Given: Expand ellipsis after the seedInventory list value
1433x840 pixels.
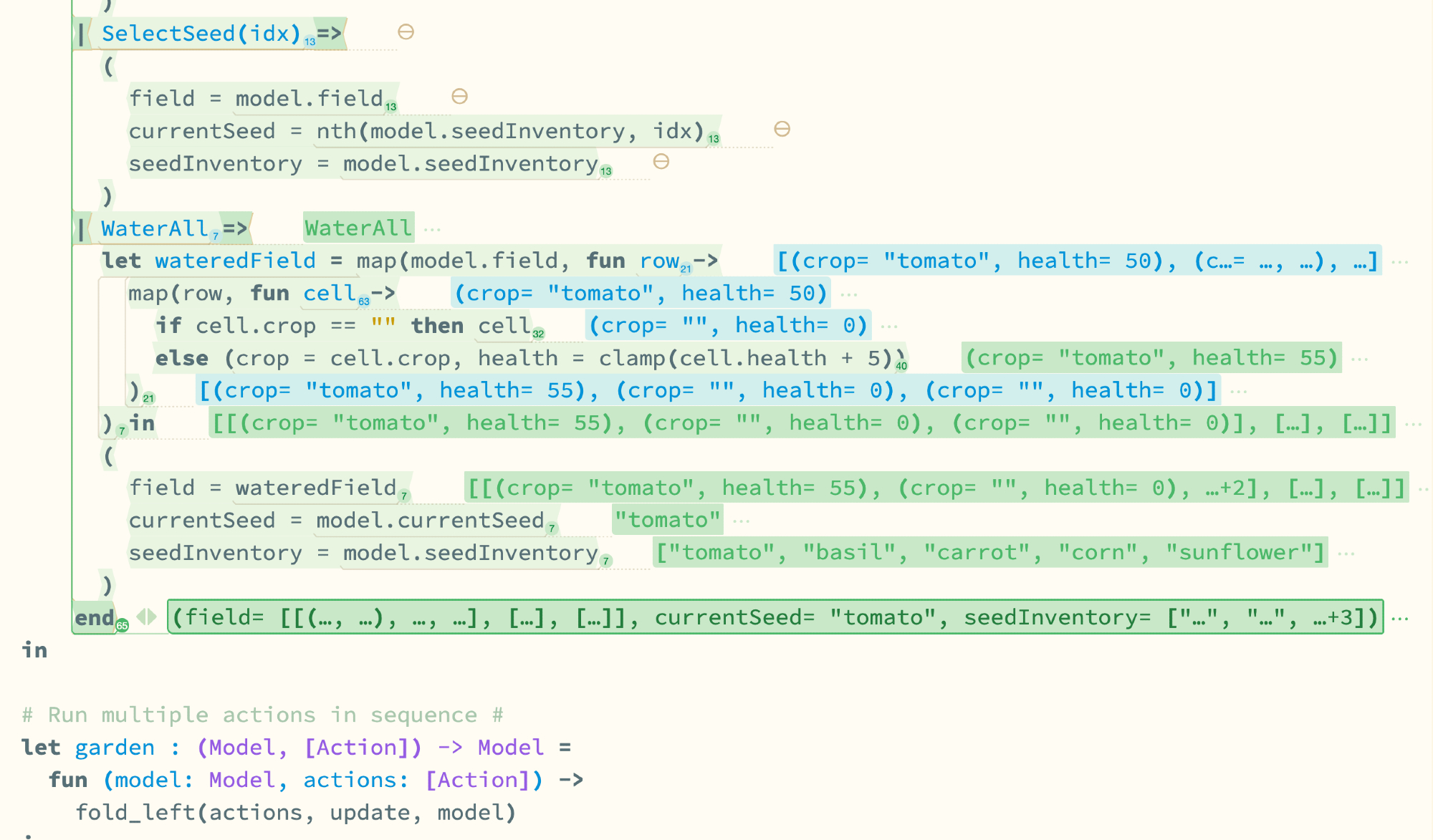Looking at the screenshot, I should click(x=1346, y=554).
